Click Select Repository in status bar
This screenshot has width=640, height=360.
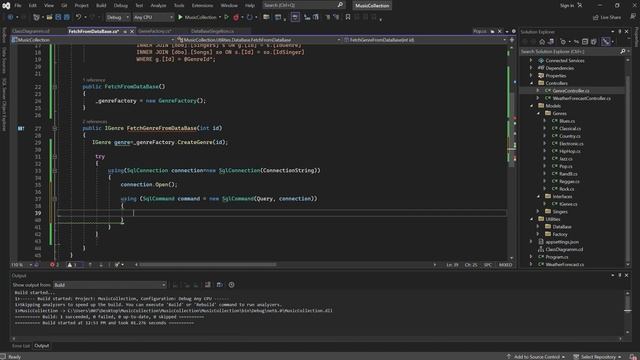(x=597, y=356)
